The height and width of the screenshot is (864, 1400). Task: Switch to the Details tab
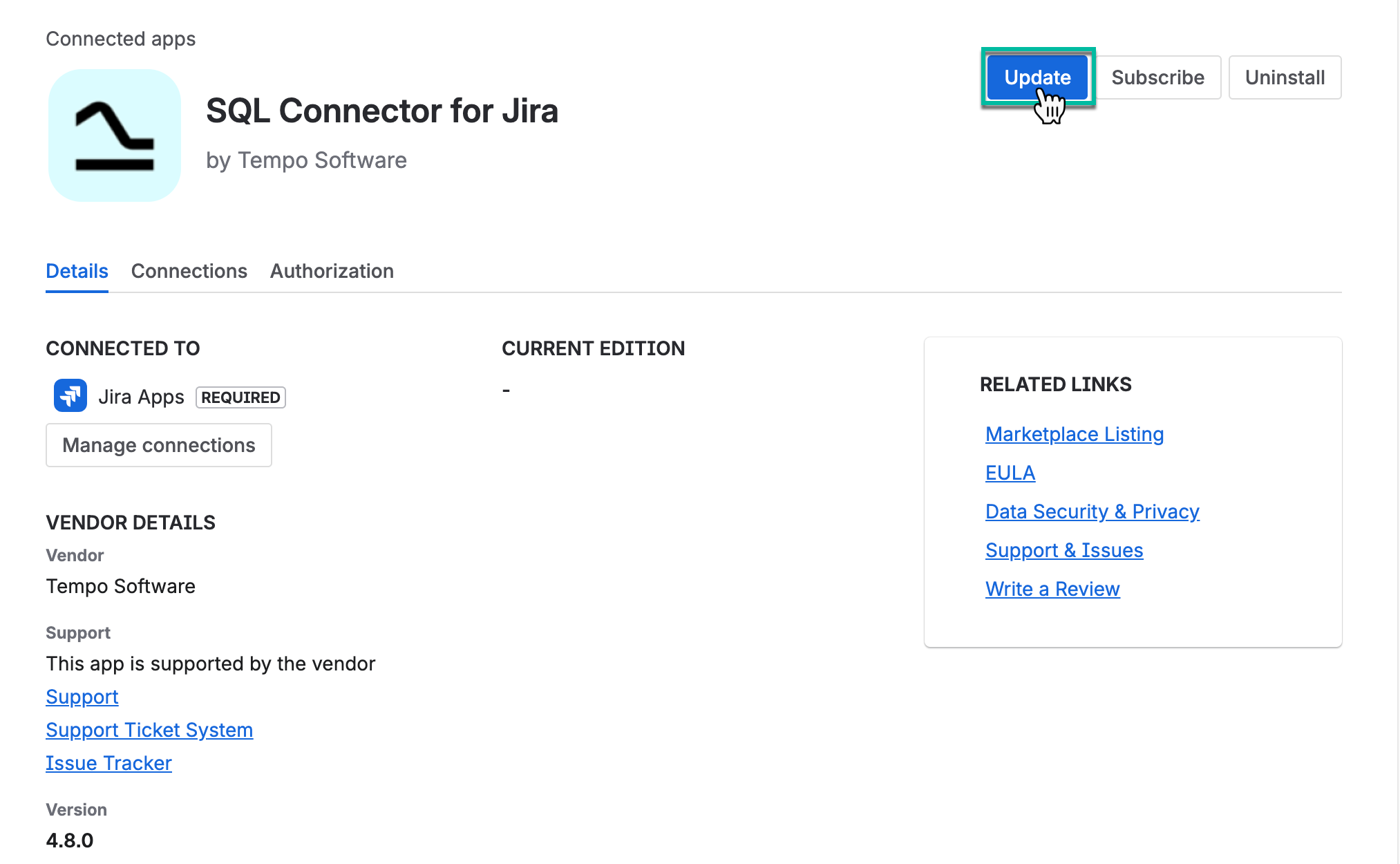(x=77, y=271)
